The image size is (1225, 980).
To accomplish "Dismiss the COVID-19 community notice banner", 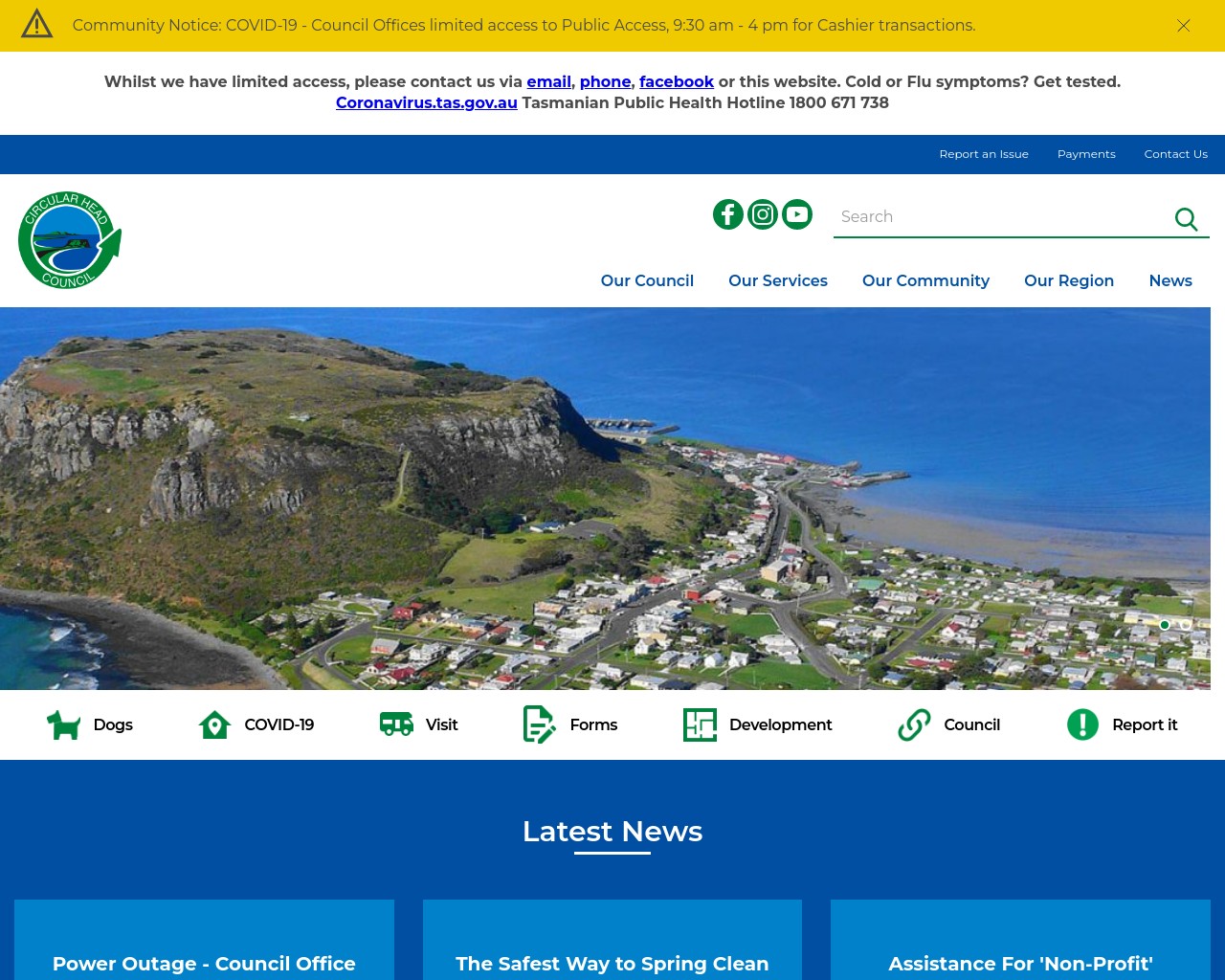I will pyautogui.click(x=1184, y=26).
